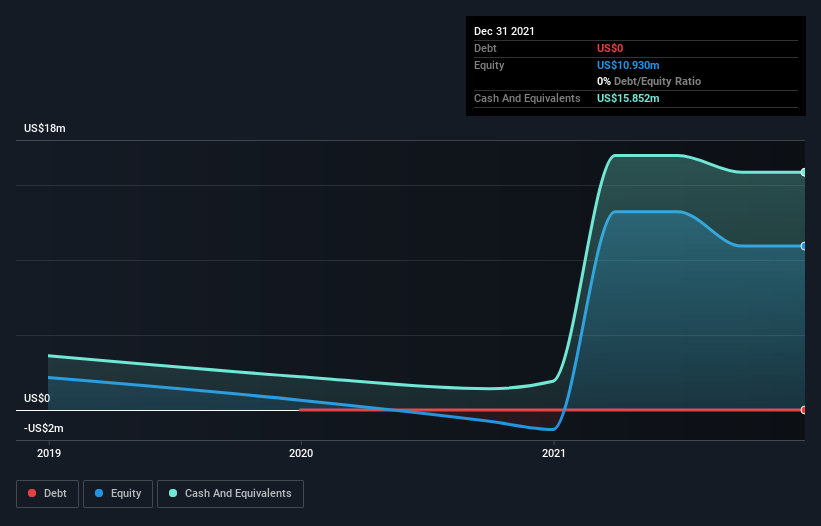The width and height of the screenshot is (821, 526).
Task: Click the 0% Debt/Equity Ratio text
Action: 649,81
